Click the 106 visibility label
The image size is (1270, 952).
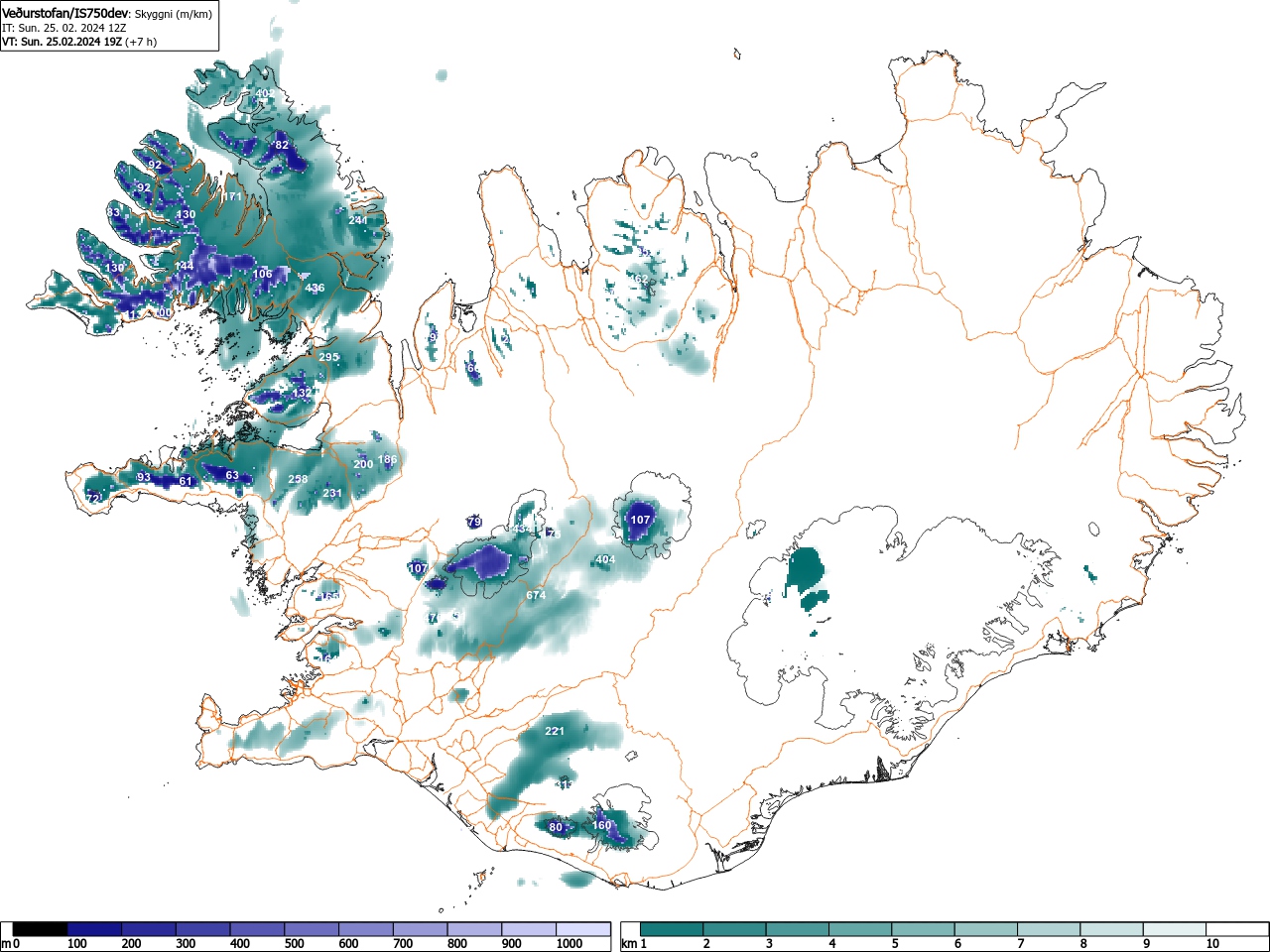click(262, 274)
